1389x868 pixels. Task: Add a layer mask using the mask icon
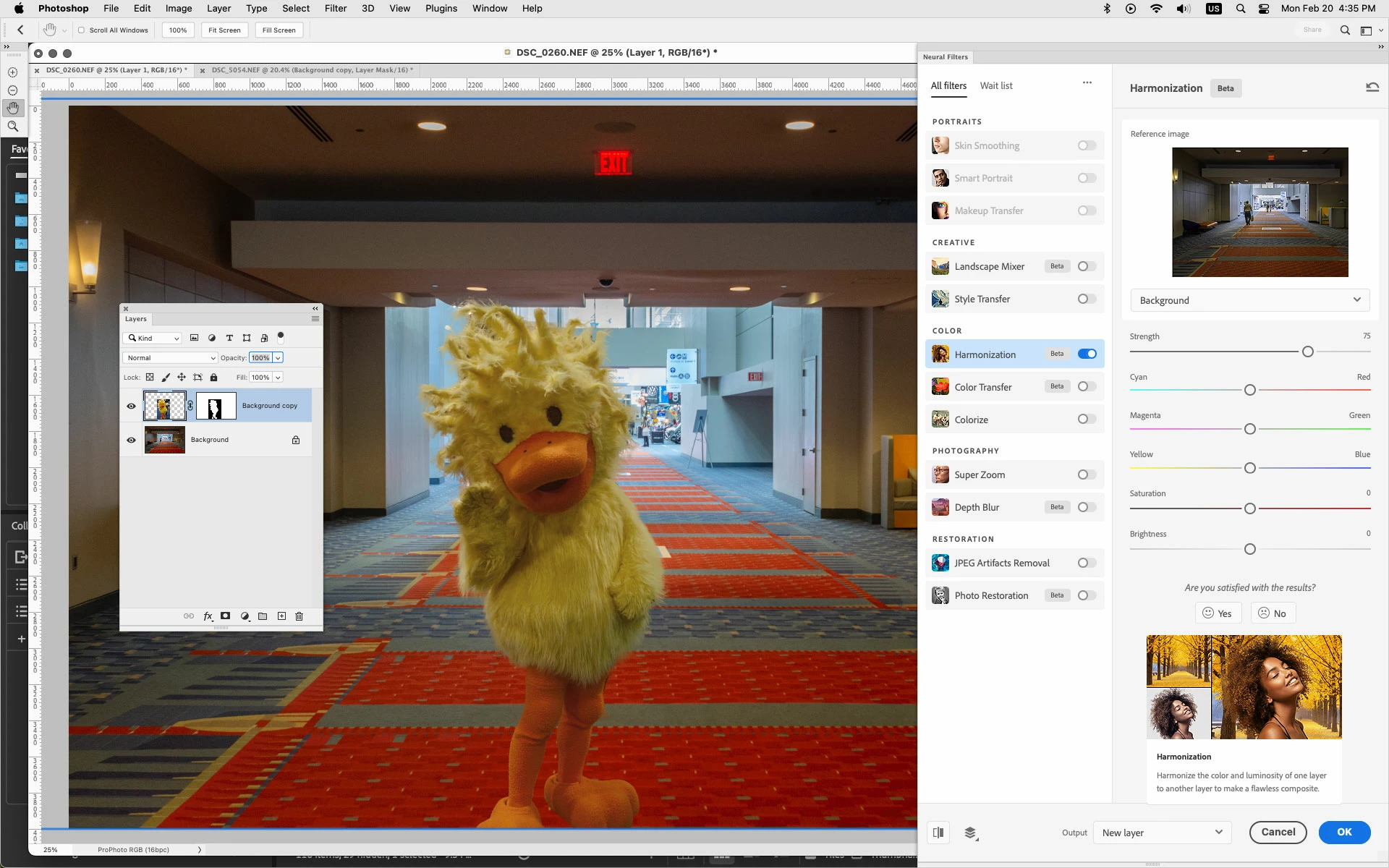226,616
